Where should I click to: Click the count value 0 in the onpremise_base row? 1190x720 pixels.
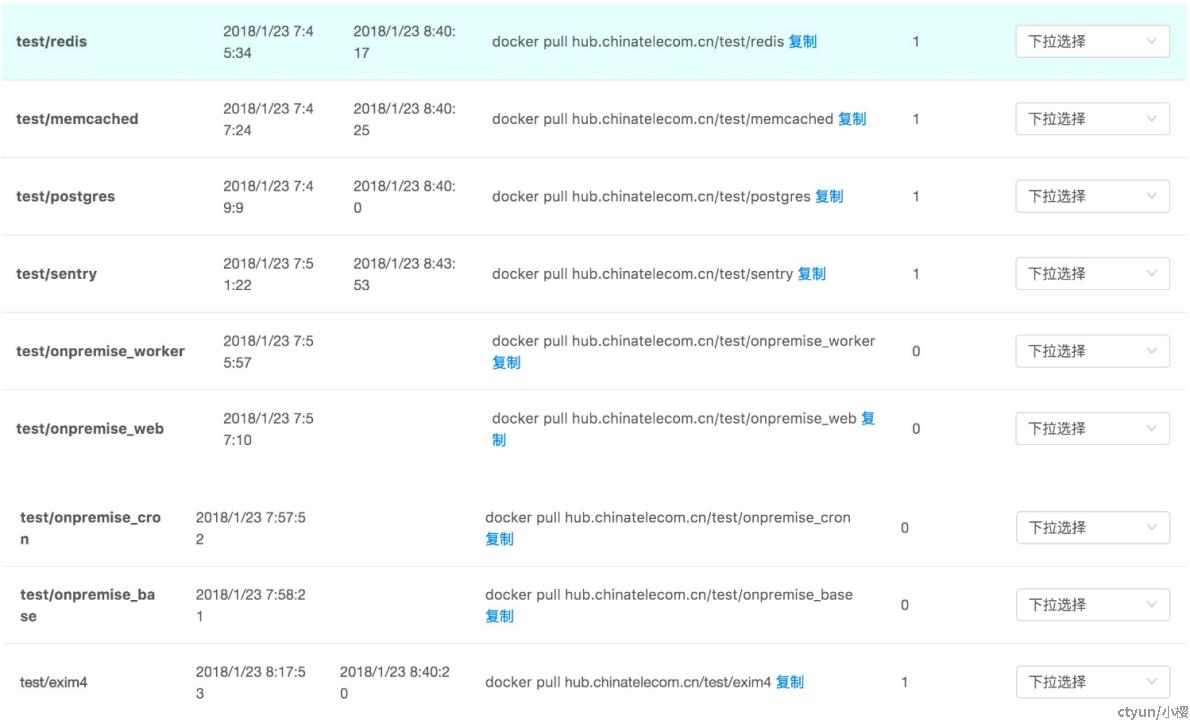click(905, 605)
